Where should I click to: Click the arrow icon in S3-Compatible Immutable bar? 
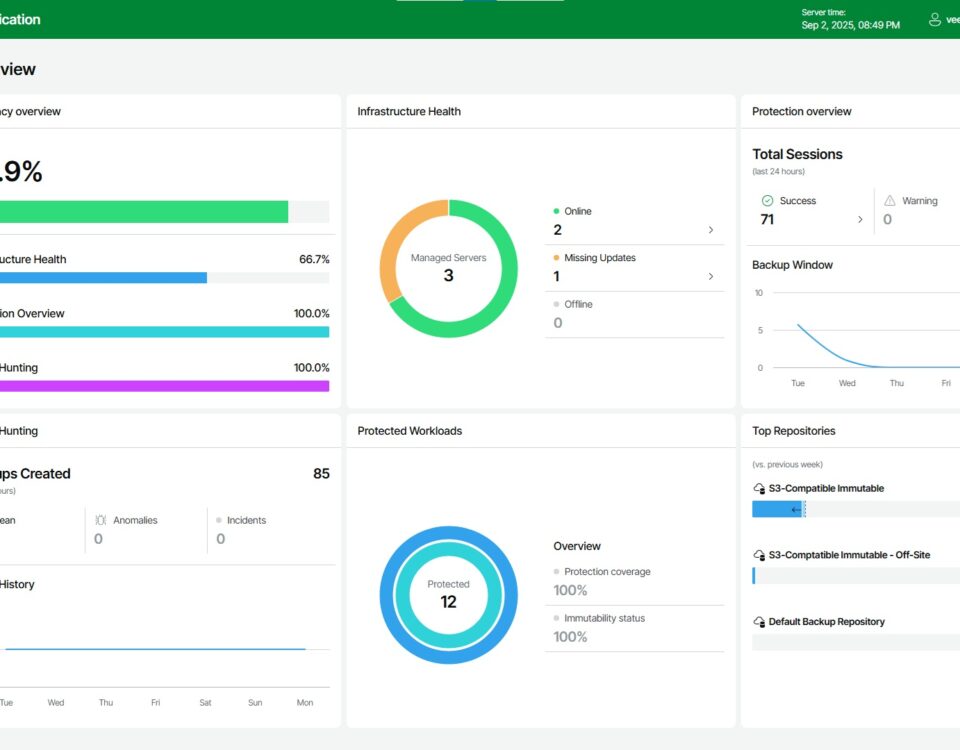[x=796, y=509]
